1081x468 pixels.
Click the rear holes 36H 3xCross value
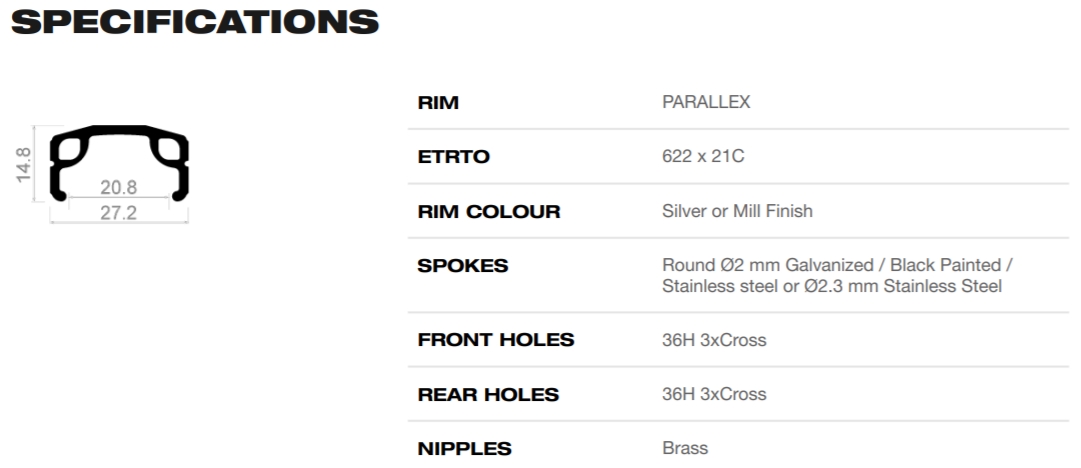pos(714,394)
